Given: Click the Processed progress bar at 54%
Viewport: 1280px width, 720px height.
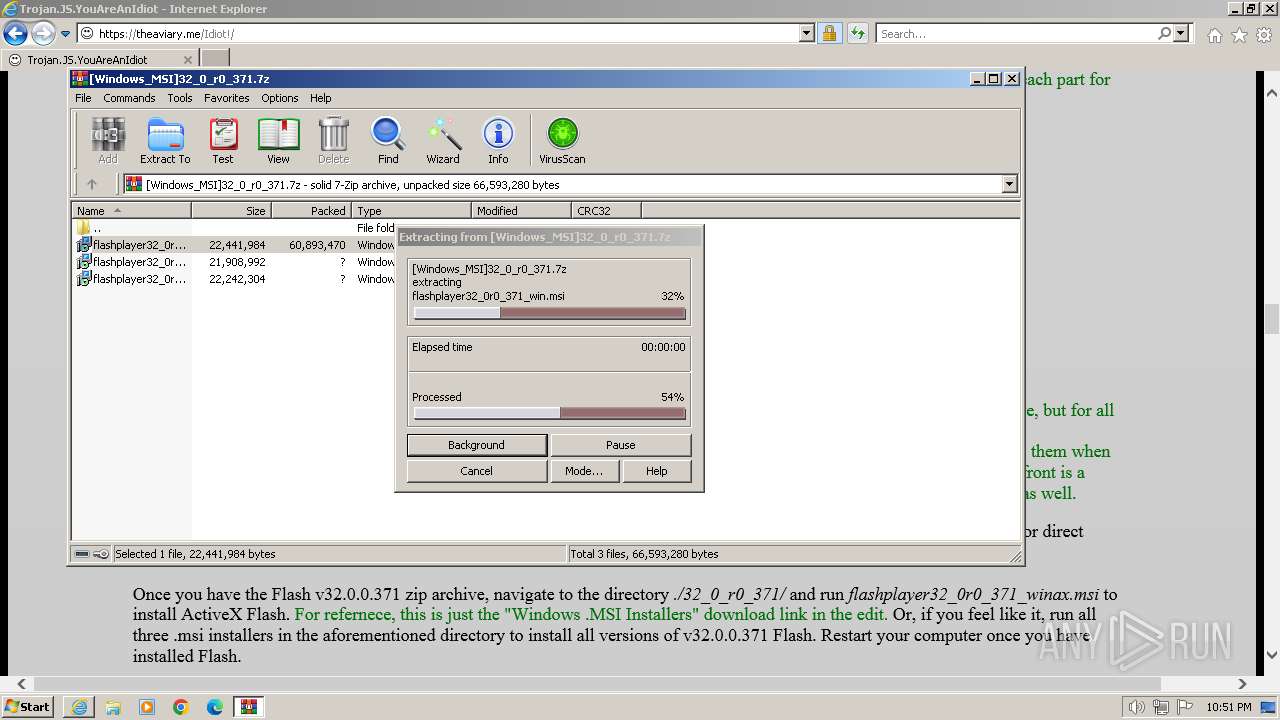Looking at the screenshot, I should (549, 413).
